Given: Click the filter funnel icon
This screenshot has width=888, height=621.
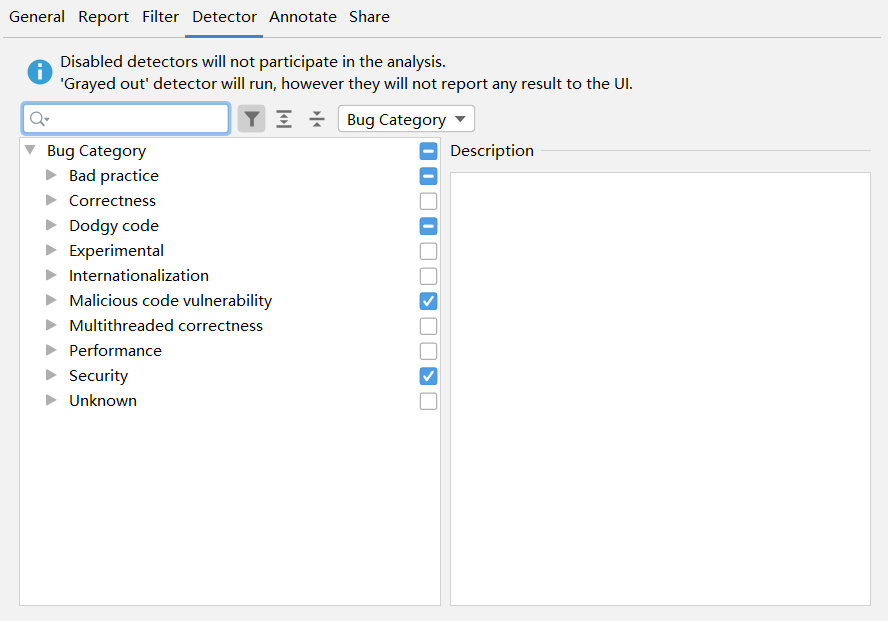Looking at the screenshot, I should tap(252, 120).
